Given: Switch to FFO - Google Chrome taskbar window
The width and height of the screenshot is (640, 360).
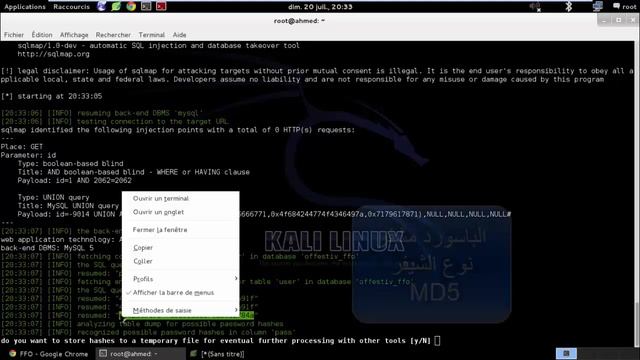Looking at the screenshot, I should point(48,354).
